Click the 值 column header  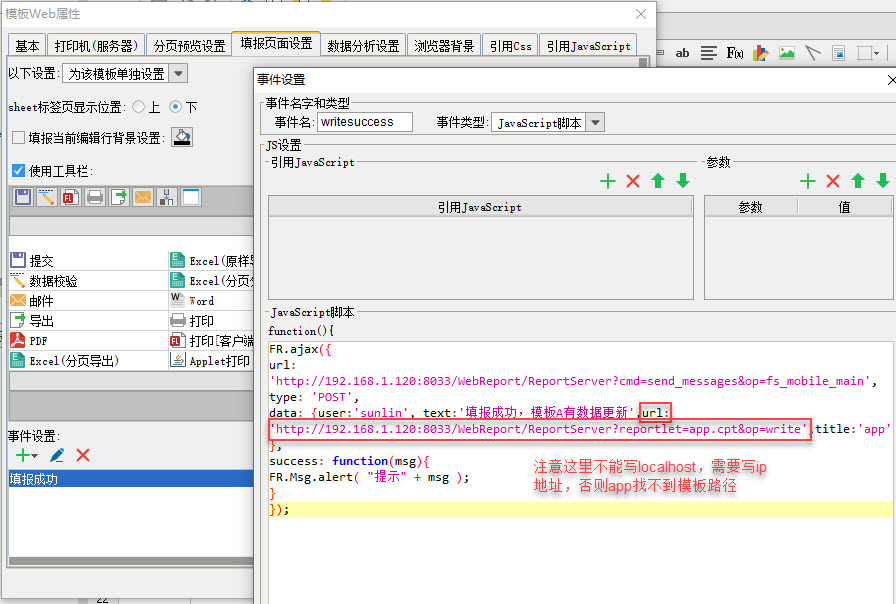(844, 207)
